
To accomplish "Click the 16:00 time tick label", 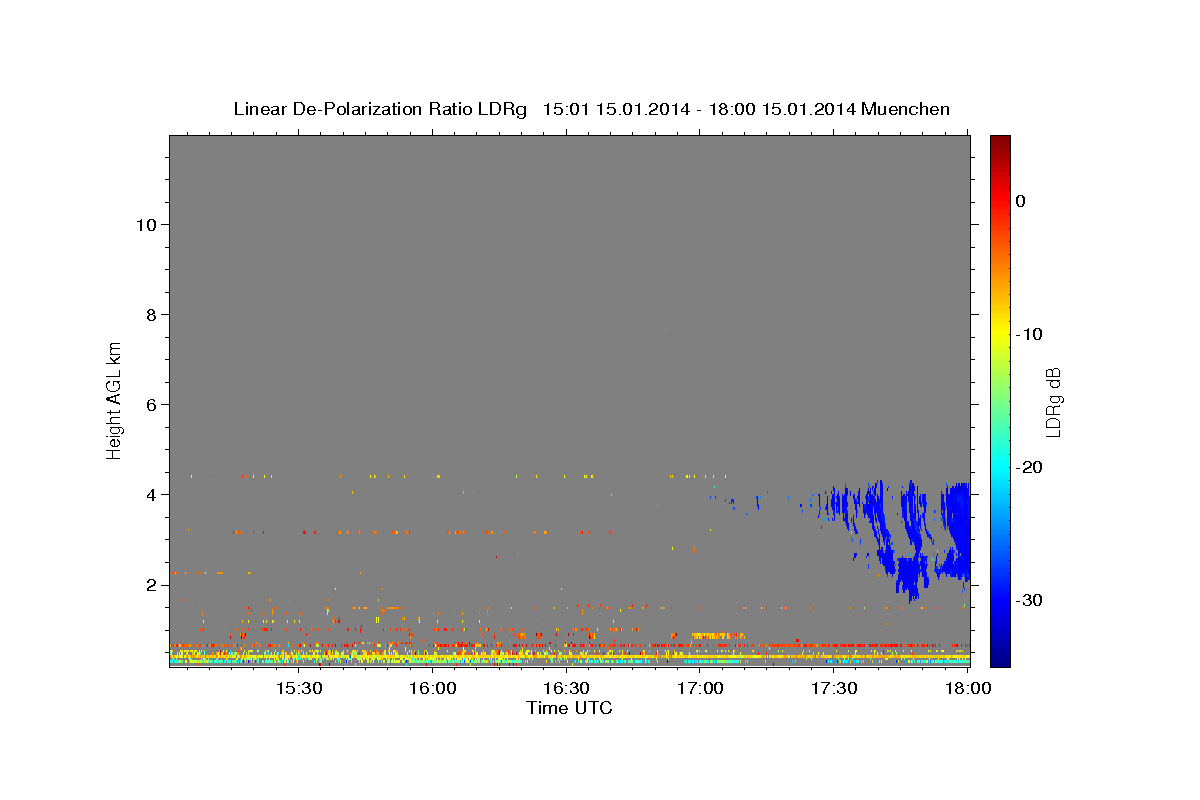I will tap(433, 688).
